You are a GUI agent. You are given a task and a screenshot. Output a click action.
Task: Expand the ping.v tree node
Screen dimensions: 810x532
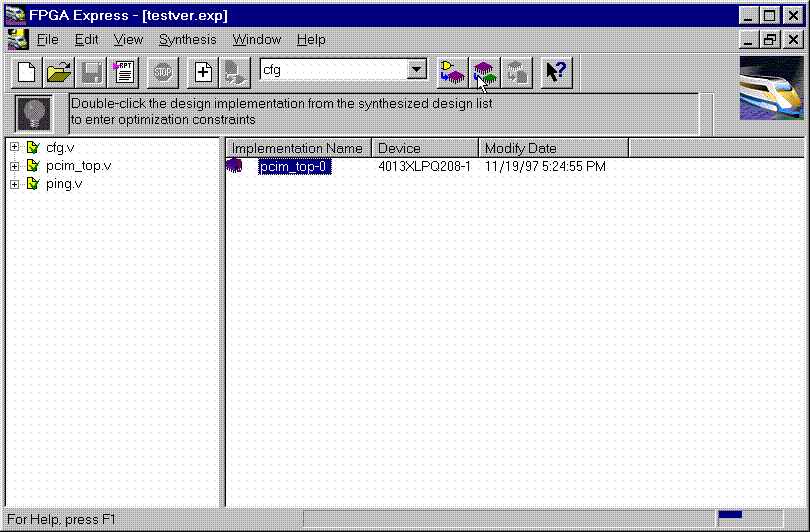pos(14,184)
